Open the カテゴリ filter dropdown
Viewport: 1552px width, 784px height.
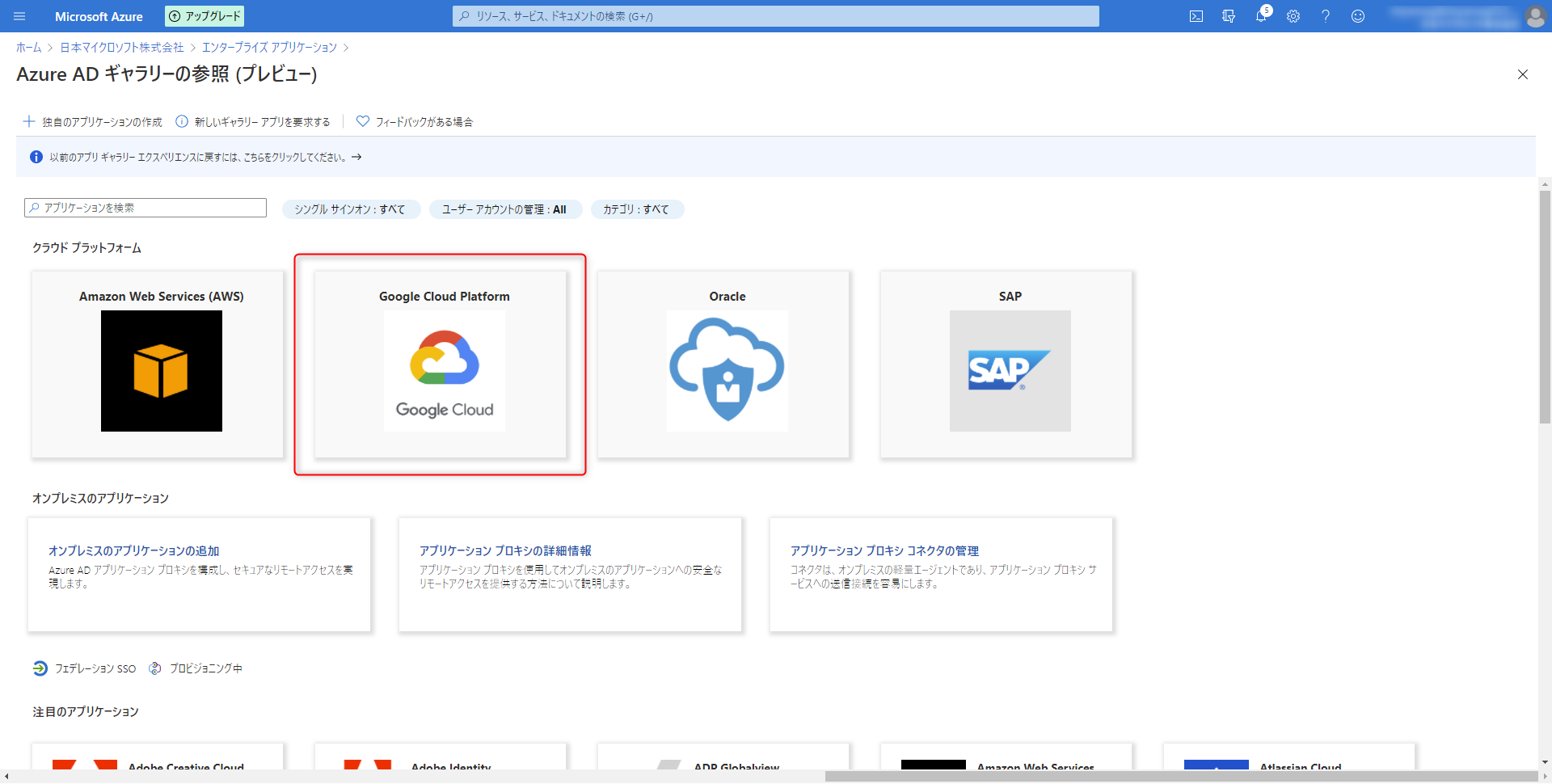tap(637, 209)
